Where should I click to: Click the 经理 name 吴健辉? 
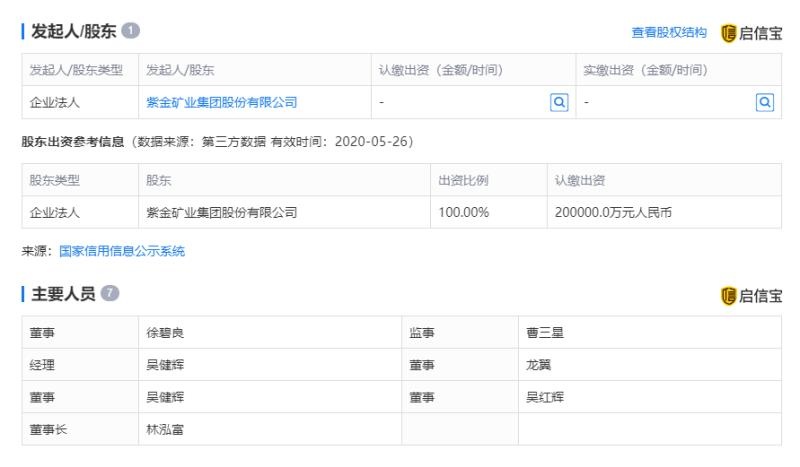tap(165, 365)
